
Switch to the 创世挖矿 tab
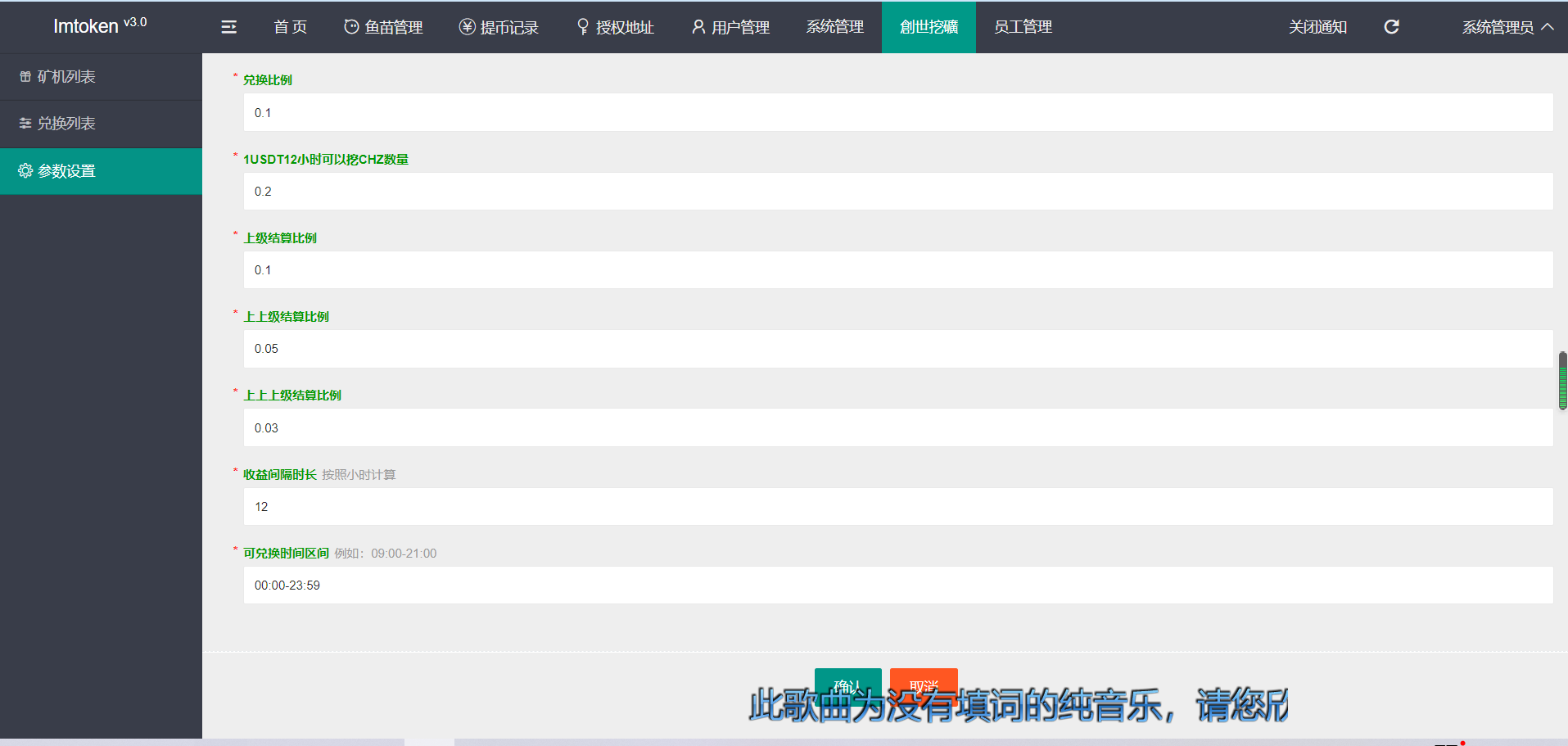point(929,27)
